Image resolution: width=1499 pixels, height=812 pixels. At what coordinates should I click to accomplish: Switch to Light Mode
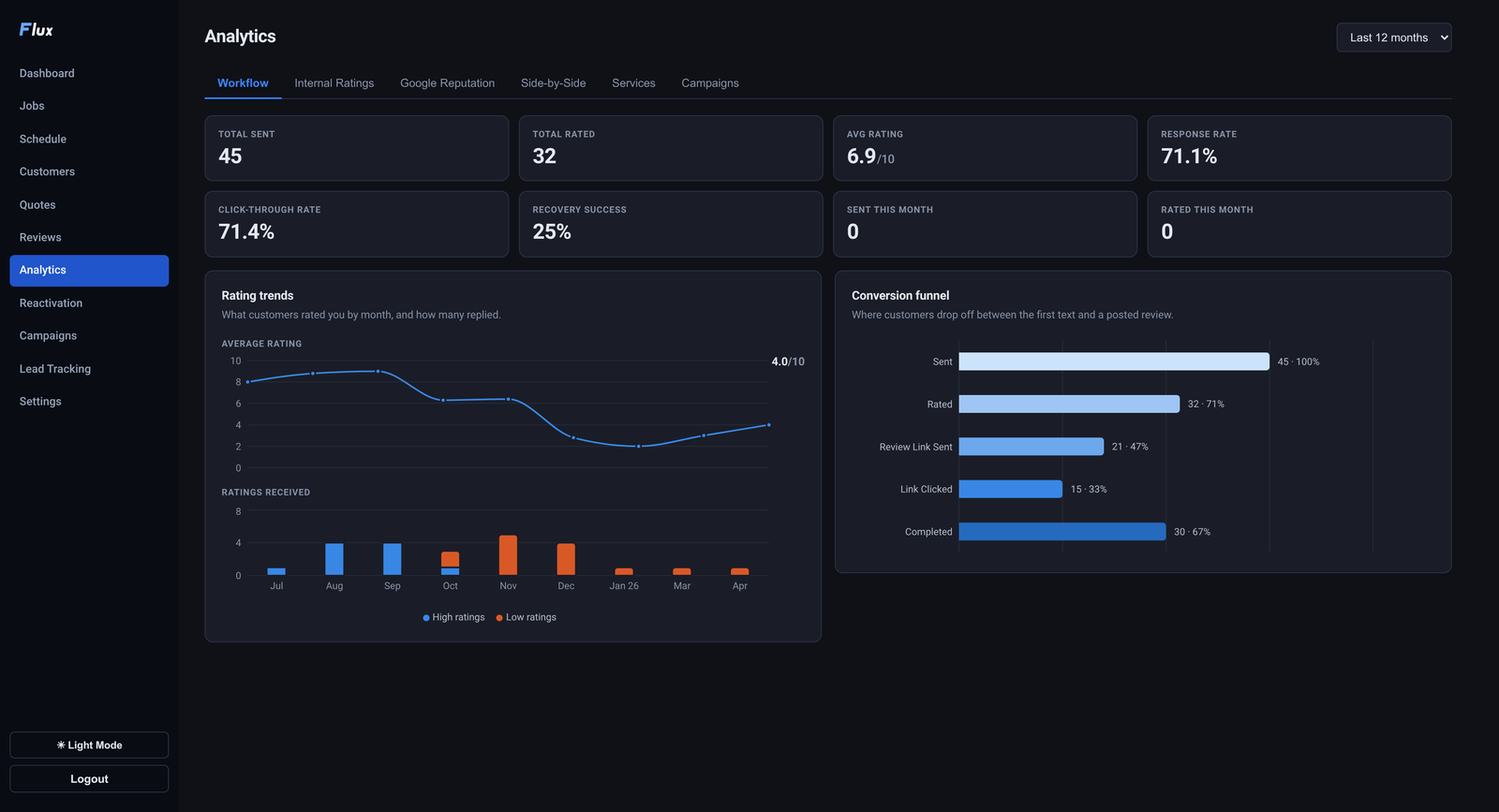[89, 746]
